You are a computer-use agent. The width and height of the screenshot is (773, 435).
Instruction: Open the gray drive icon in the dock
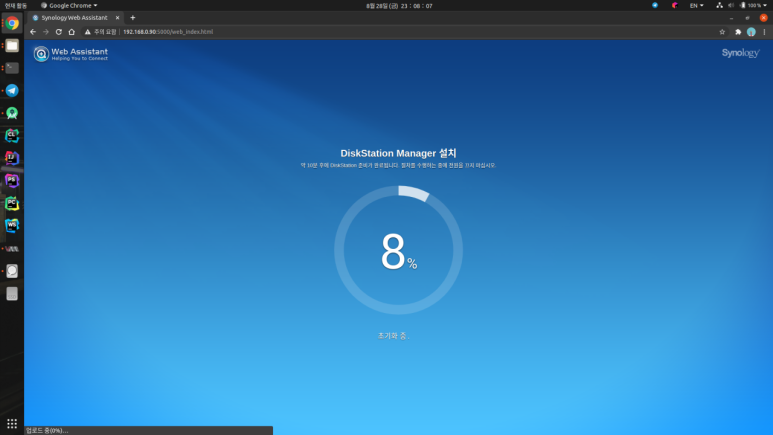(x=12, y=293)
